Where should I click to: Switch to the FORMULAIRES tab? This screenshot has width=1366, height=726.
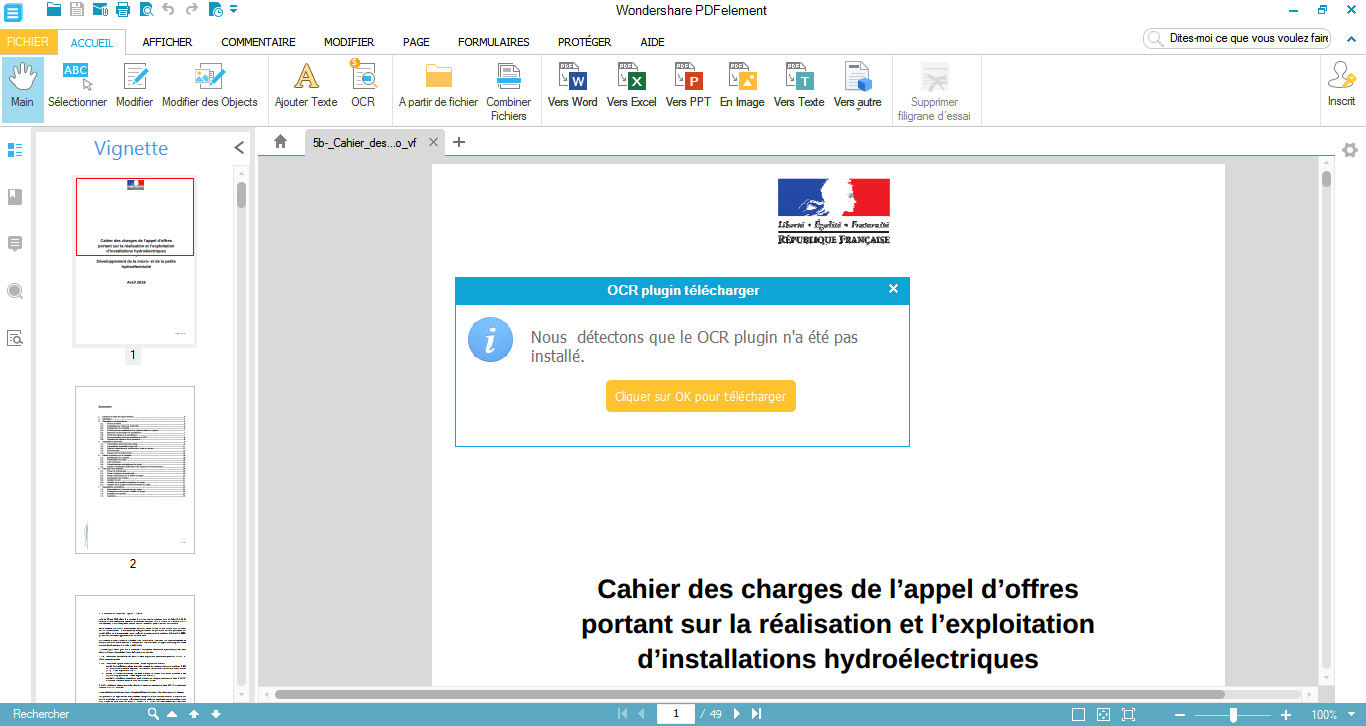(x=494, y=42)
